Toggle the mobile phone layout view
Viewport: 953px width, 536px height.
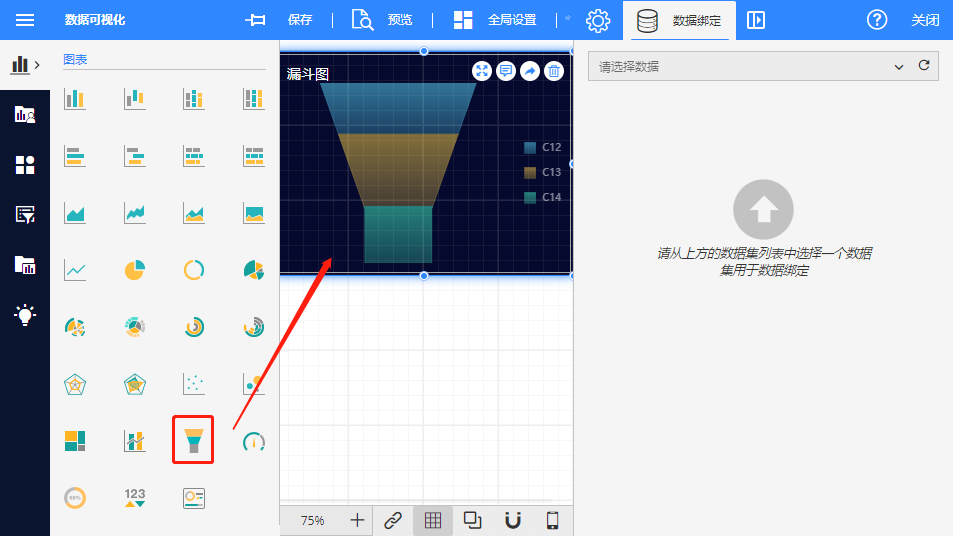tap(552, 520)
